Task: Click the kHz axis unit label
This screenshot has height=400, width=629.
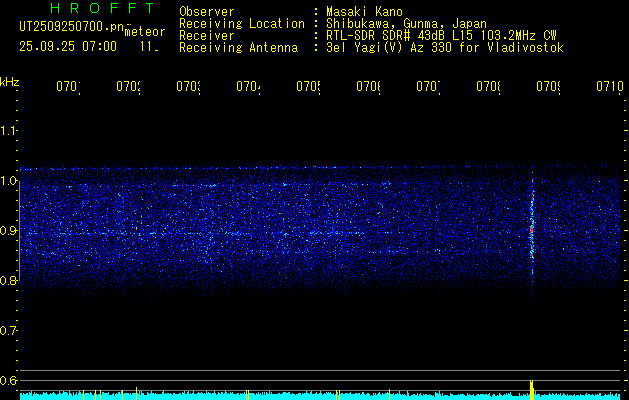Action: [x=10, y=83]
